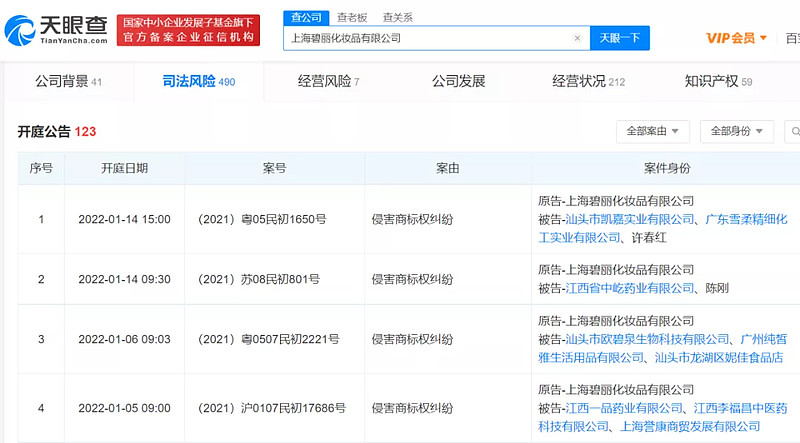Click hearing date 2022-01-06 09:03

coord(124,339)
